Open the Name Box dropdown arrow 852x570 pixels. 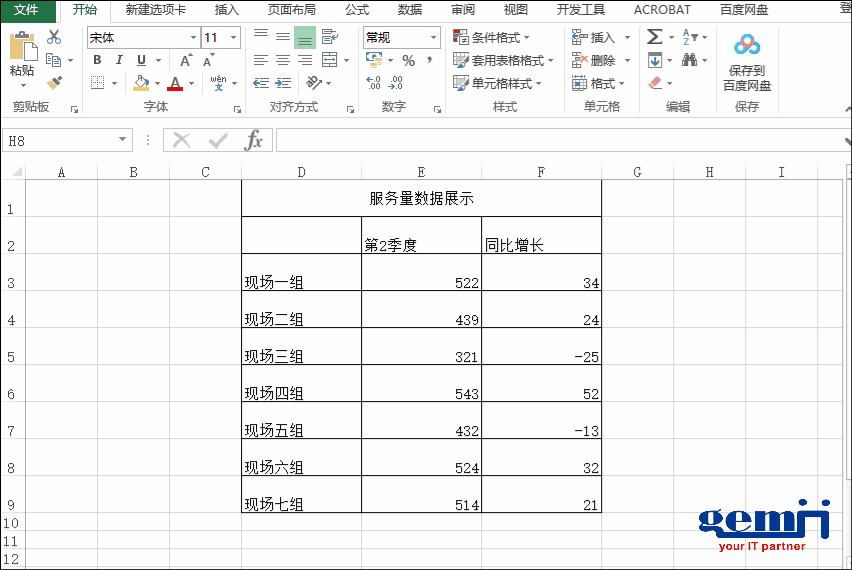(x=123, y=140)
